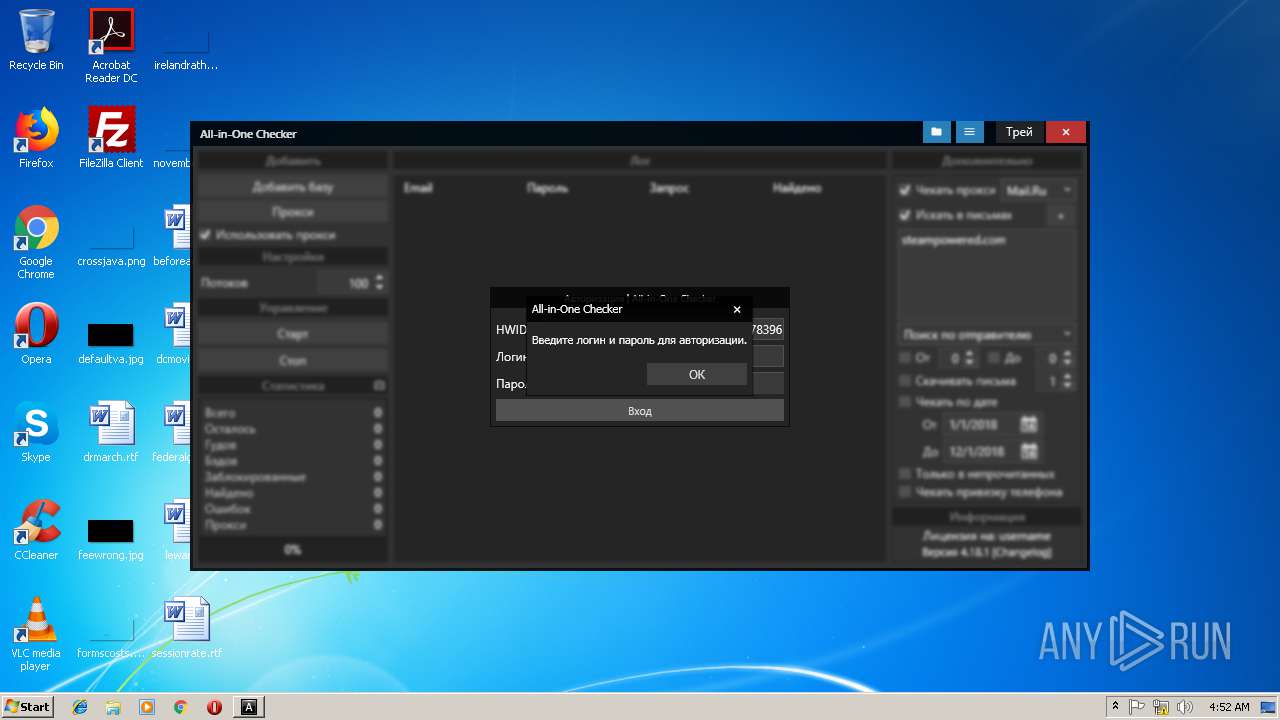Select the Firefox desktop icon

[x=36, y=138]
